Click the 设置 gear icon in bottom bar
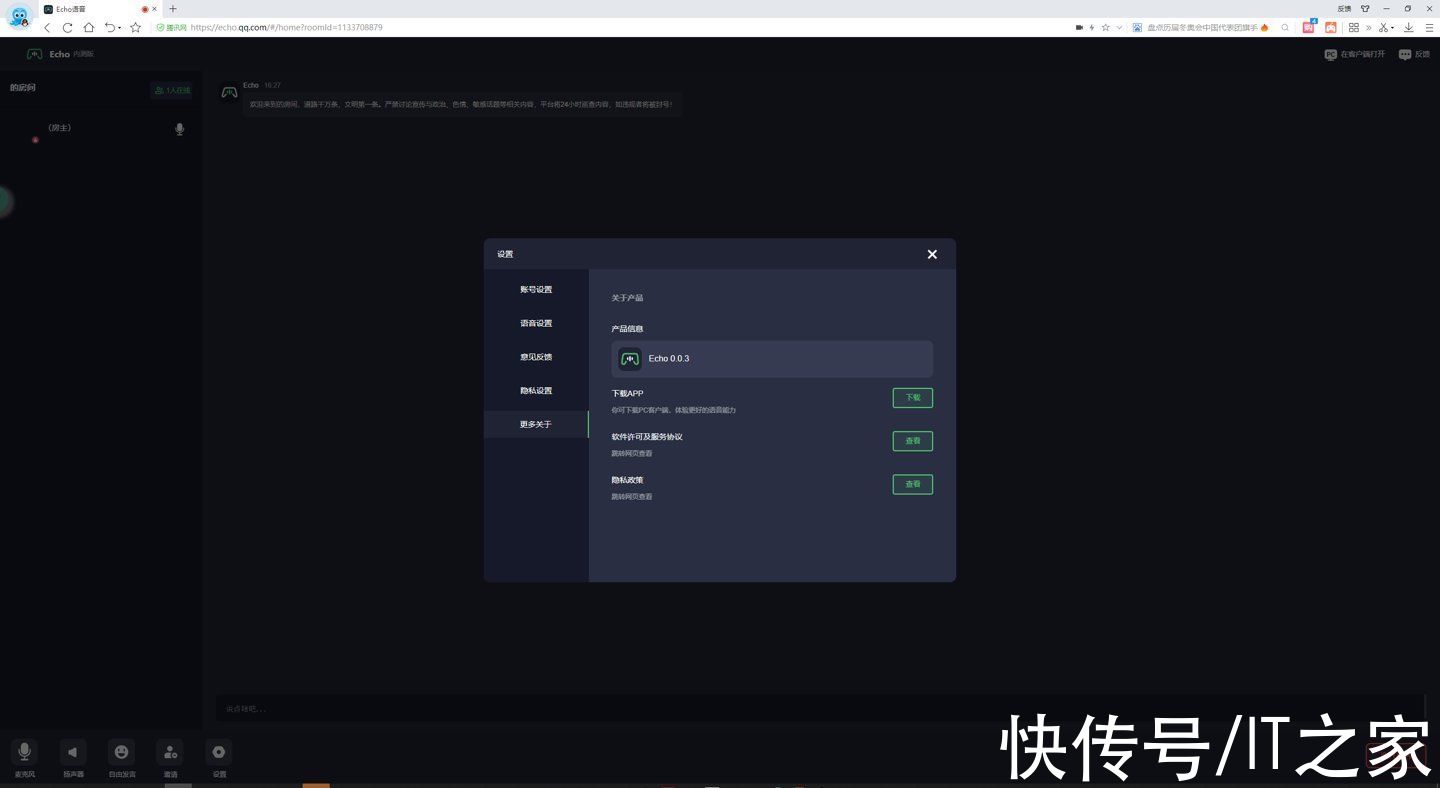1440x788 pixels. [219, 752]
